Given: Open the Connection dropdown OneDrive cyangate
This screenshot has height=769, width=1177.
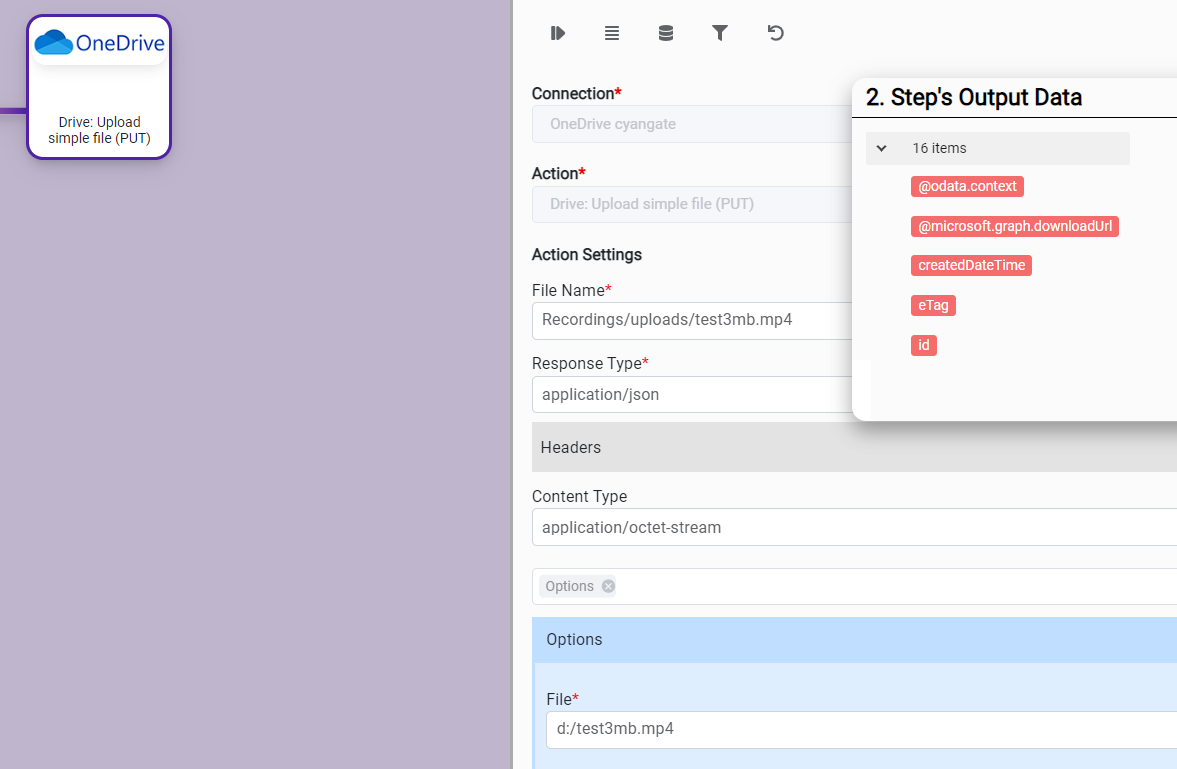Looking at the screenshot, I should click(x=690, y=124).
